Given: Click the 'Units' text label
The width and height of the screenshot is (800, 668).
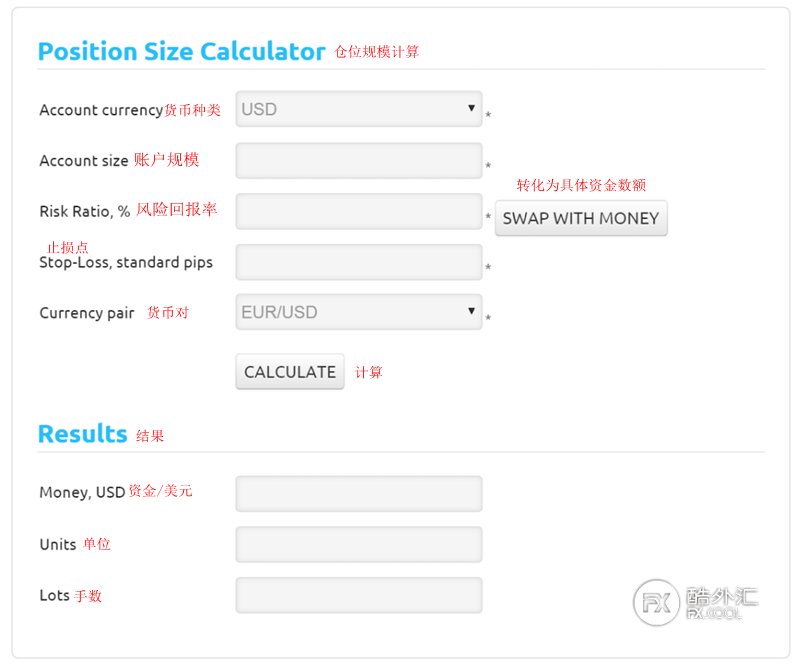Looking at the screenshot, I should point(57,545).
